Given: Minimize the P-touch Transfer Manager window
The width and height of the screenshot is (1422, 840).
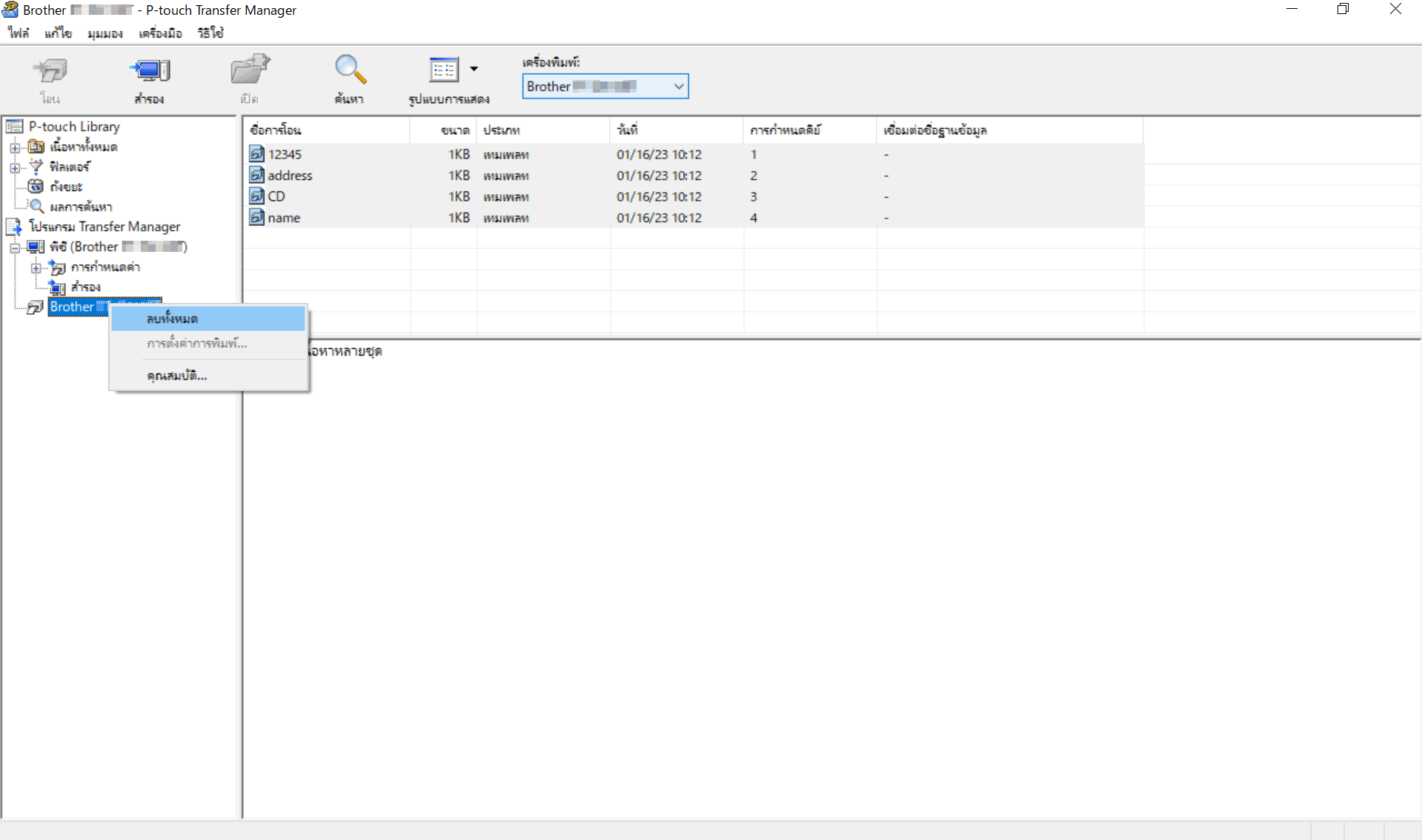Looking at the screenshot, I should [1292, 10].
